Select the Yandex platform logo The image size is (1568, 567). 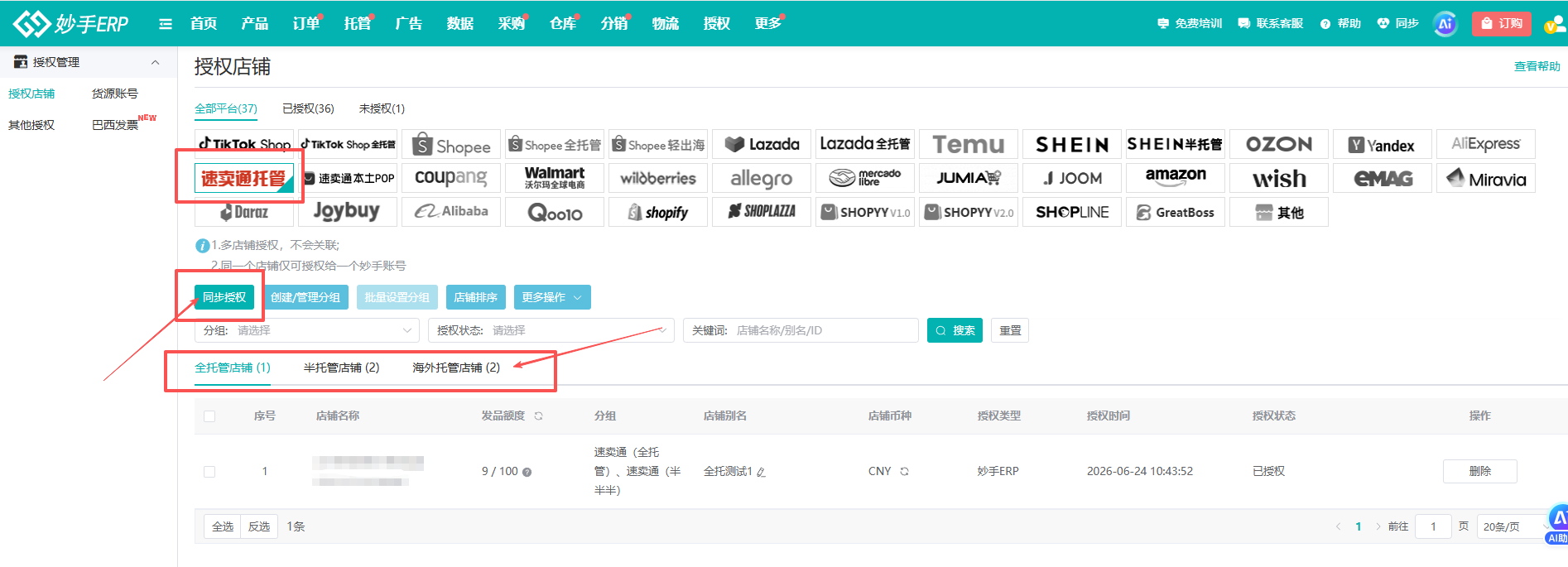1383,144
